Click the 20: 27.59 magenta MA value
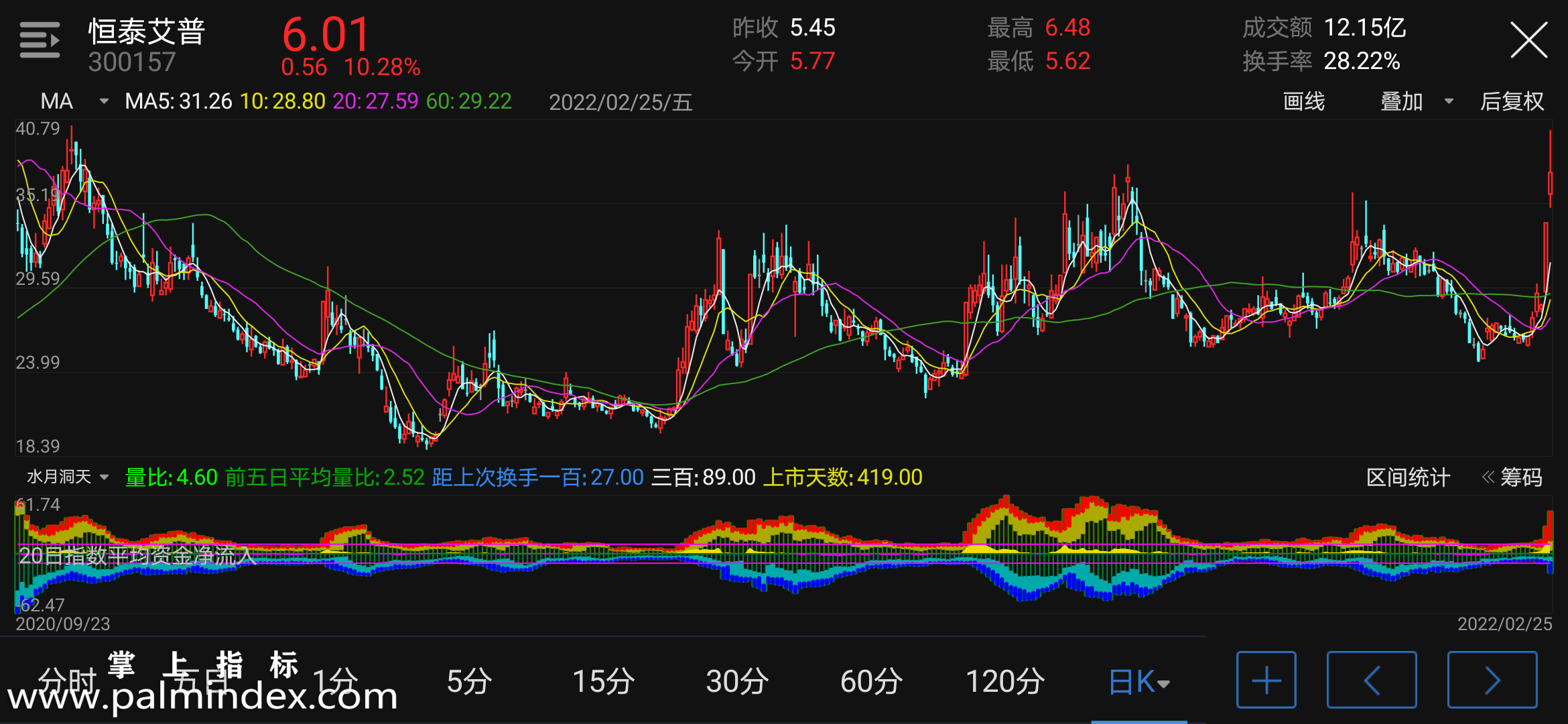1568x724 pixels. [375, 101]
